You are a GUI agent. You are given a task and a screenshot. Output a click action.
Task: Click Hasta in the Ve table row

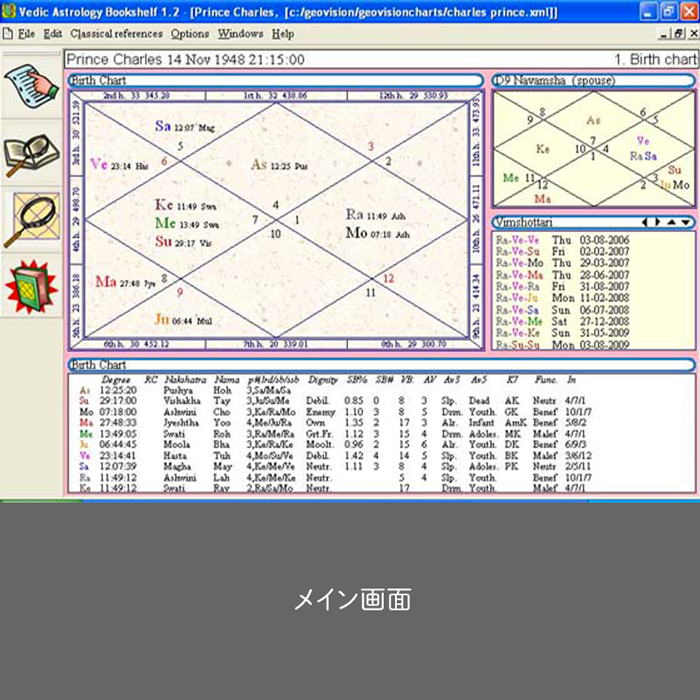click(x=175, y=456)
